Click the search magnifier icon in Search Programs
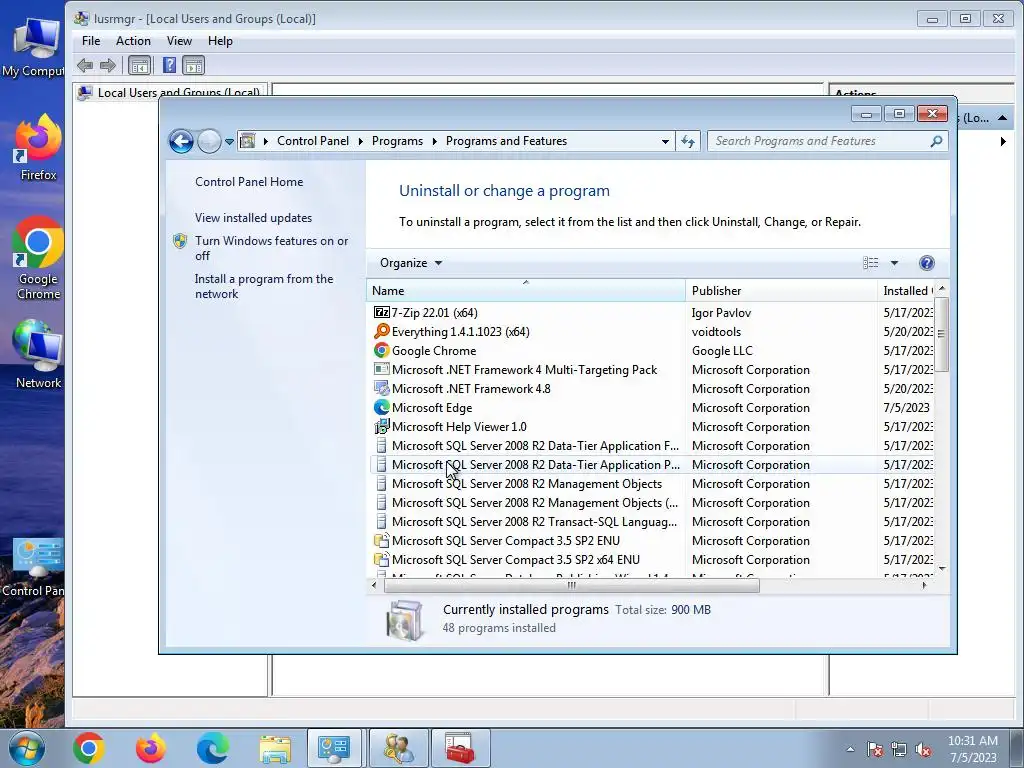Screen dimensions: 1024x768 [936, 141]
